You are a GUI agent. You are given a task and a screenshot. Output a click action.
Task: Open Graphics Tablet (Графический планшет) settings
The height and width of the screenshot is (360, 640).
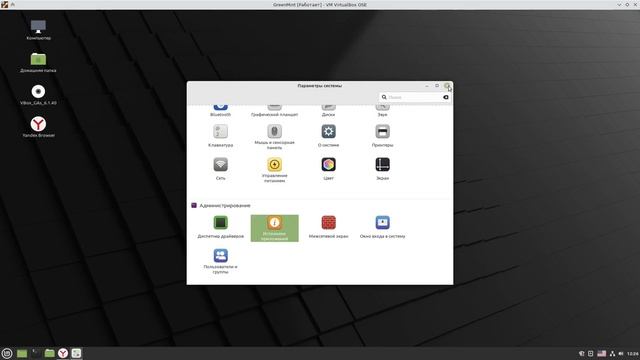[x=274, y=110]
